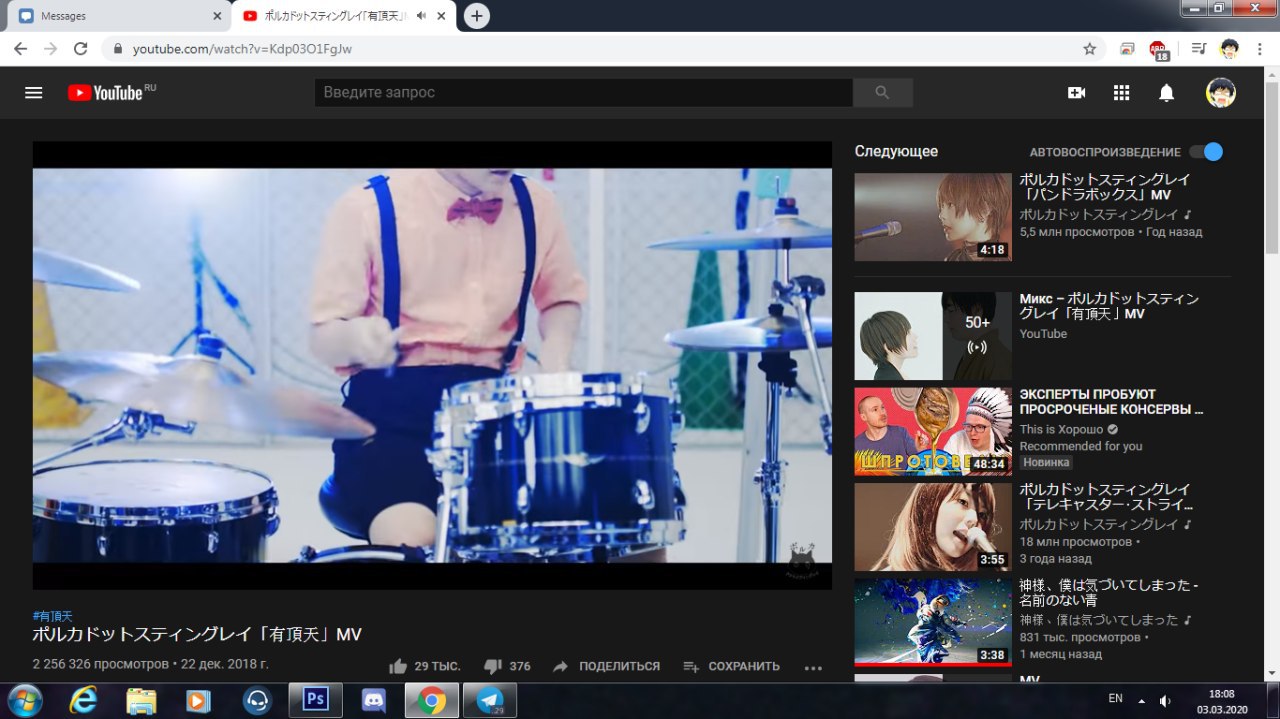Image resolution: width=1280 pixels, height=719 pixels.
Task: Open Telegram from the taskbar
Action: coord(490,700)
